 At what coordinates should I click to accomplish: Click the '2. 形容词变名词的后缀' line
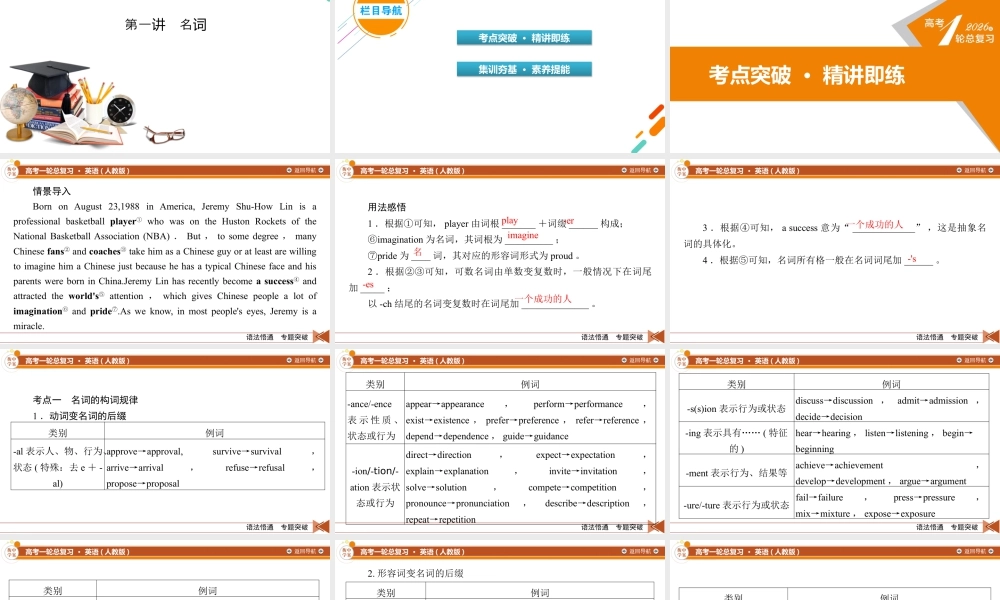(x=415, y=573)
